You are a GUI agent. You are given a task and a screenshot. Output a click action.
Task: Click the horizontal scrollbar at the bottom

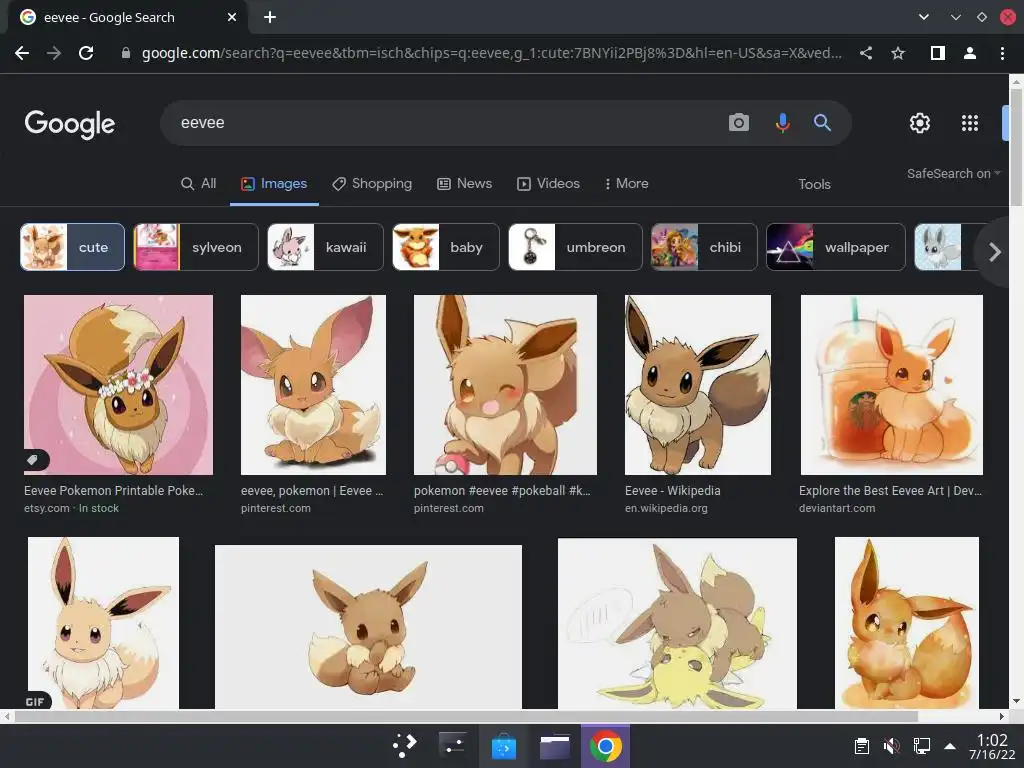tap(466, 716)
